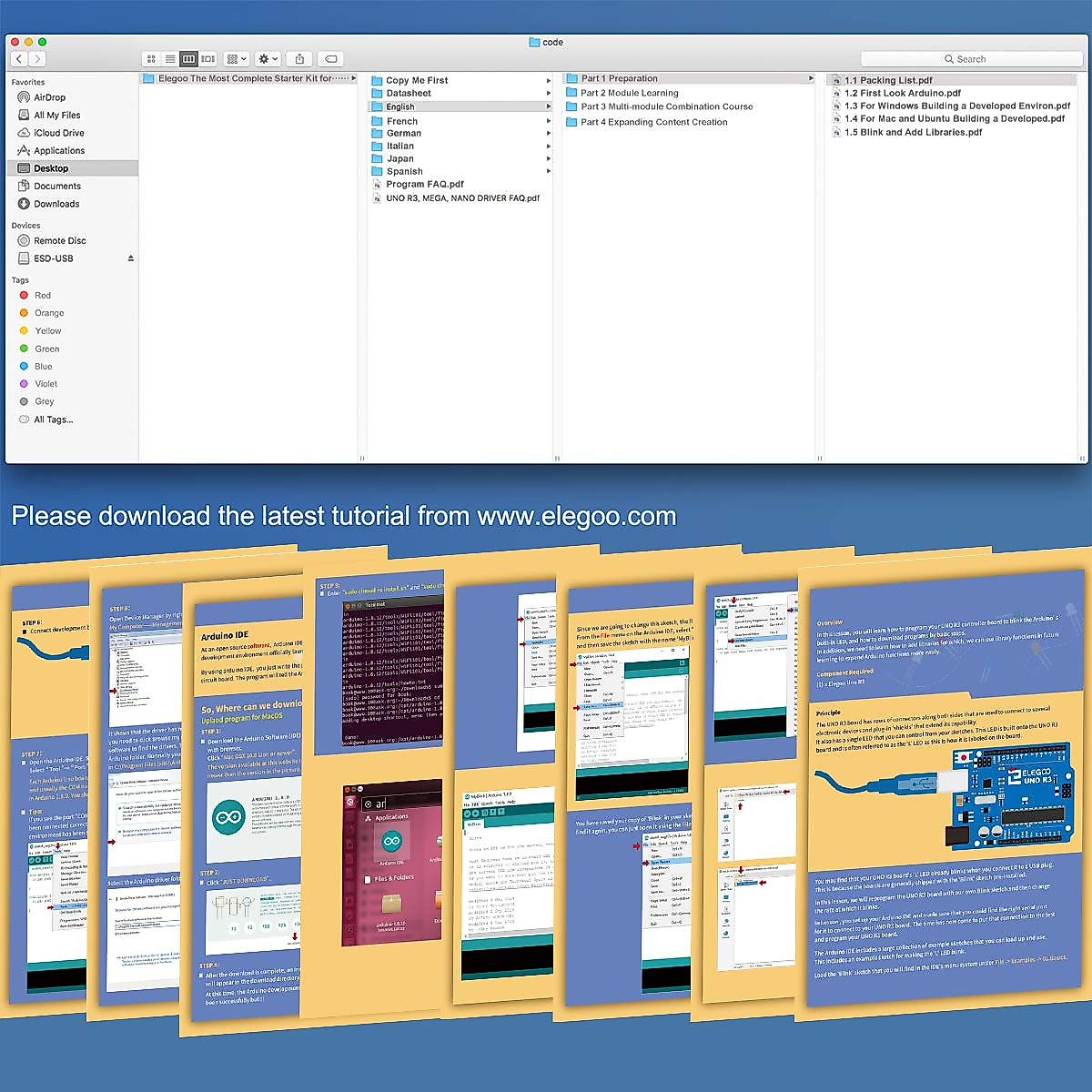The width and height of the screenshot is (1092, 1092).
Task: Switch to list view in toolbar
Action: point(170,59)
